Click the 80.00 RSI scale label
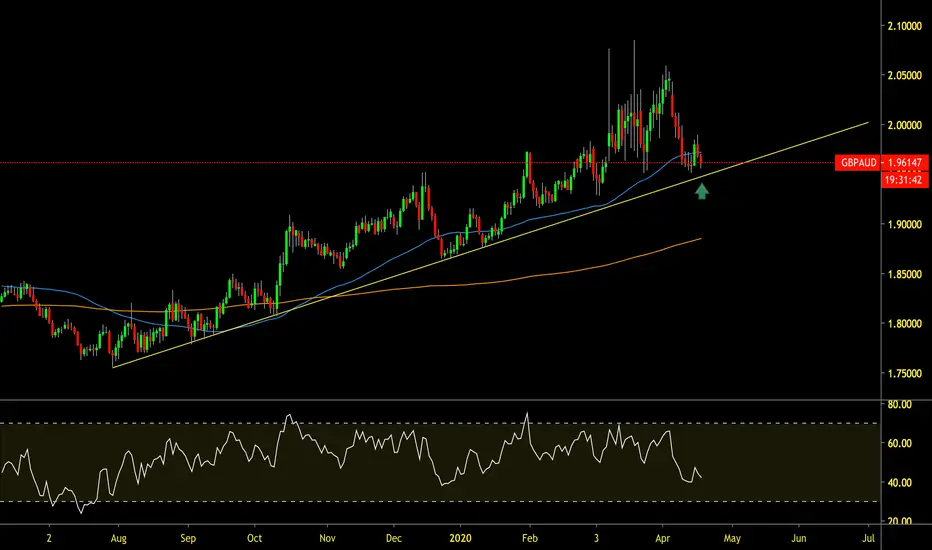This screenshot has height=550, width=932. (x=899, y=404)
